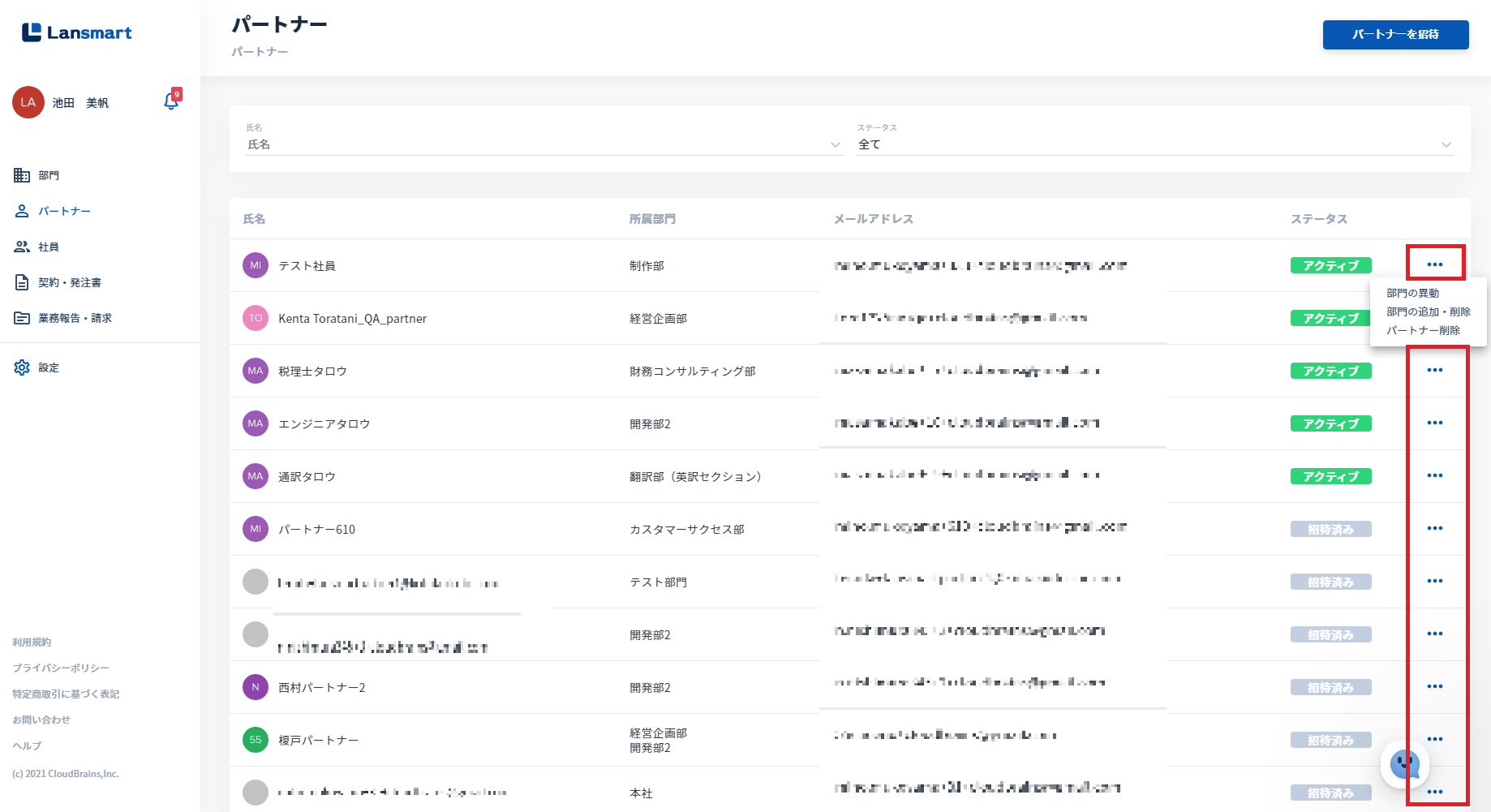
Task: Open more options for 榎戸パートナー row
Action: (1435, 739)
